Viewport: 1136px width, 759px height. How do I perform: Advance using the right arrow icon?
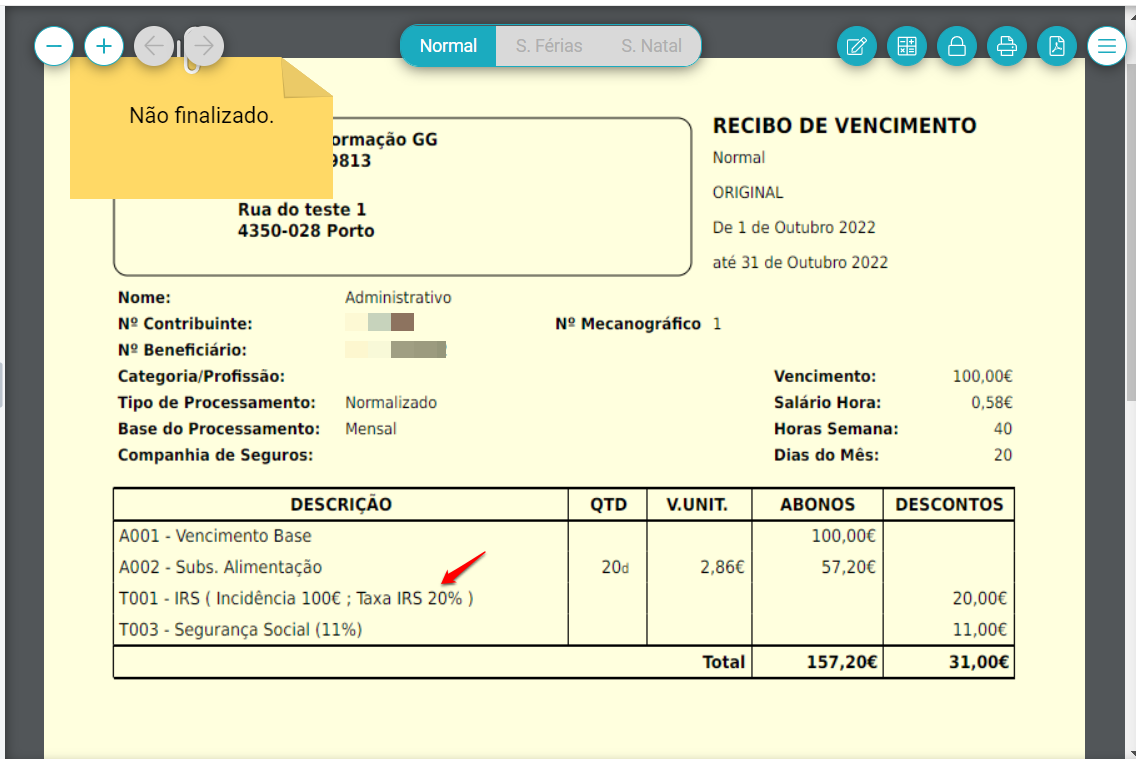click(x=204, y=45)
